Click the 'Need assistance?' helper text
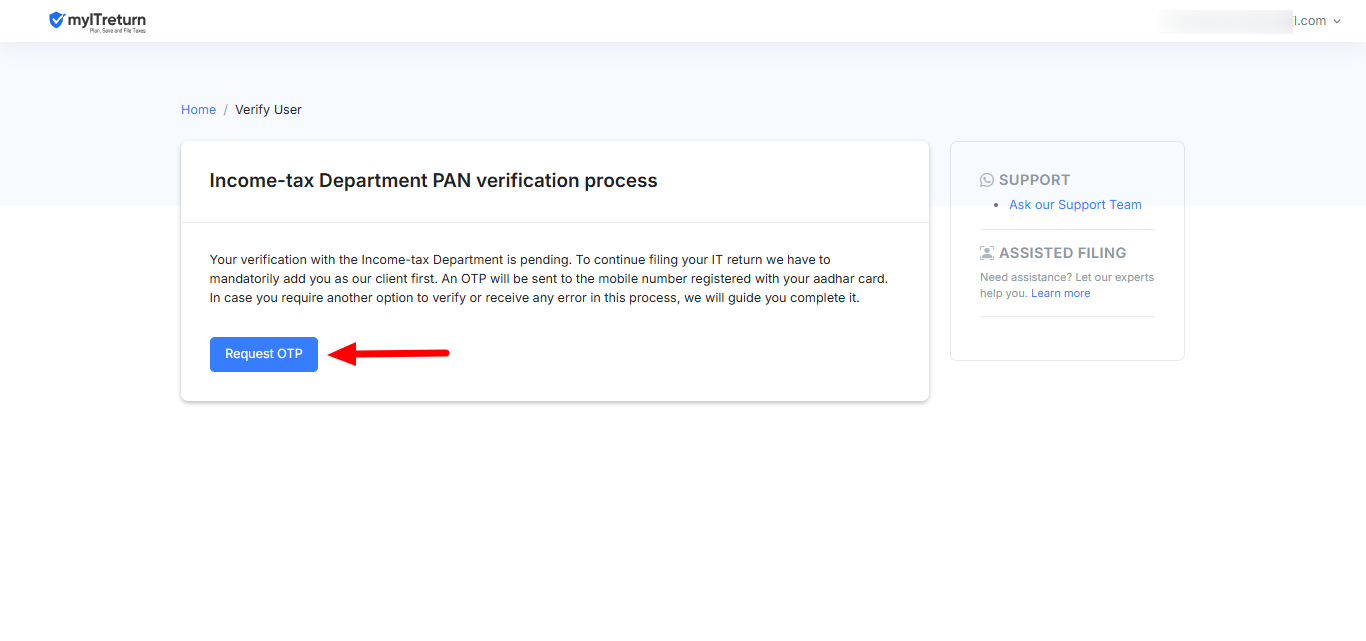This screenshot has height=641, width=1366. pyautogui.click(x=1066, y=277)
